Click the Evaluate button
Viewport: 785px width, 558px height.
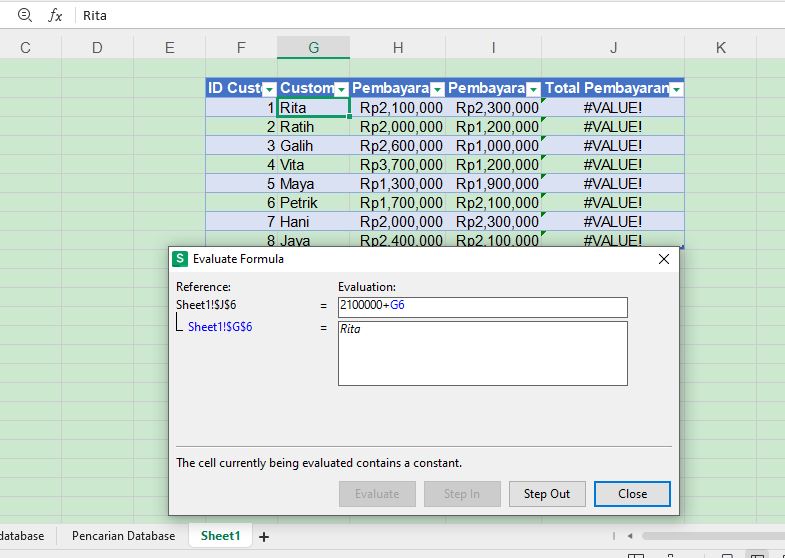377,494
